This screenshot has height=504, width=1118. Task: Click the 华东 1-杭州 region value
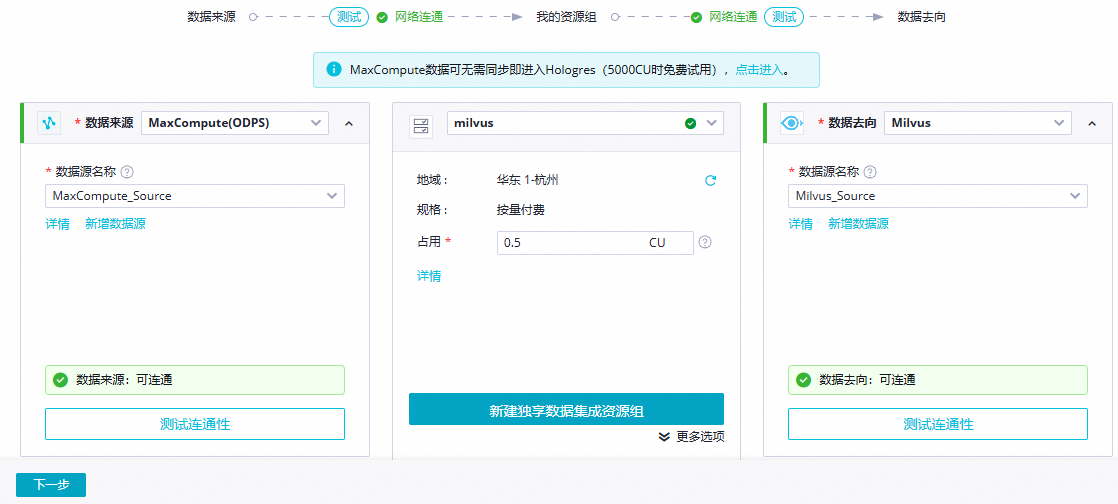(528, 180)
